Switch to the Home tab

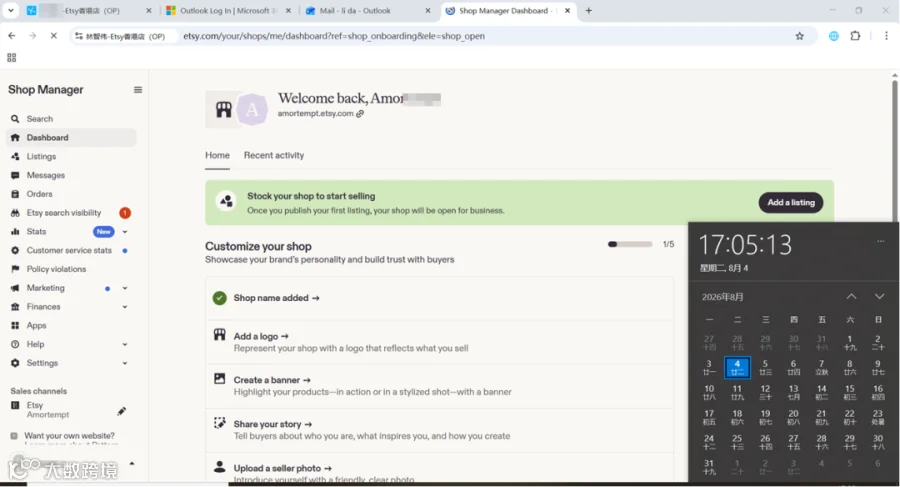point(218,156)
